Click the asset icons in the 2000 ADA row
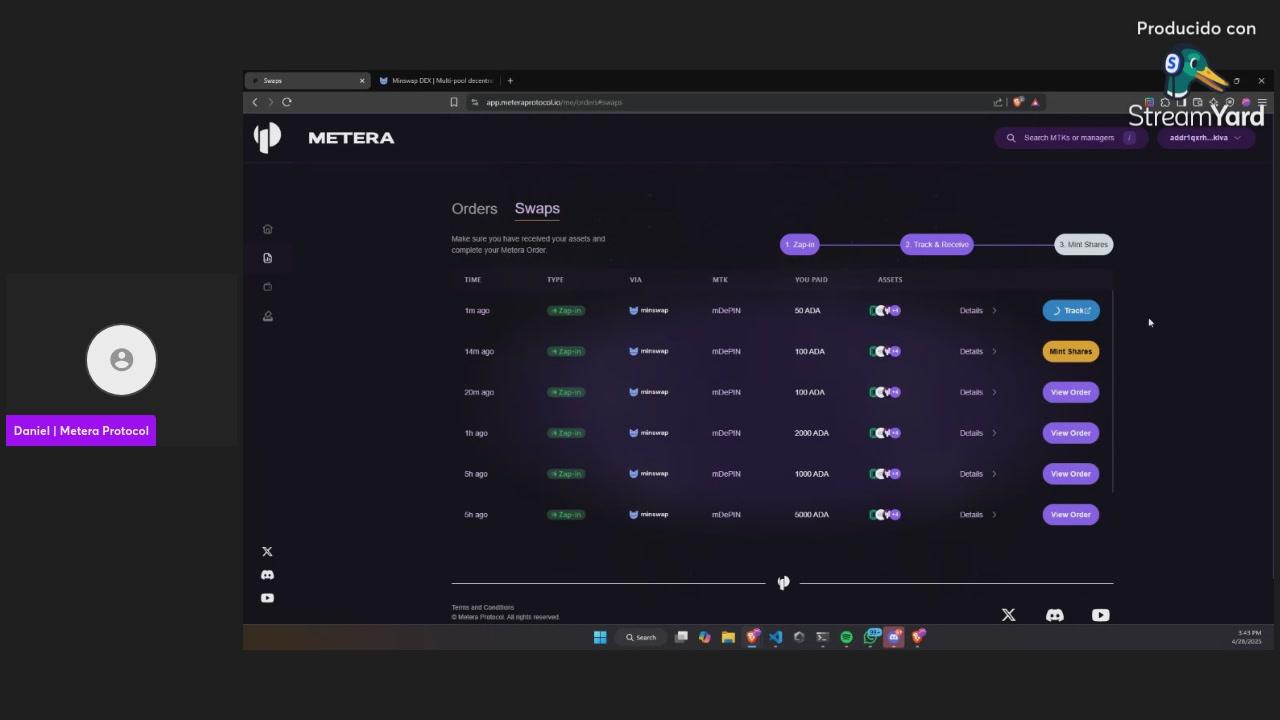This screenshot has width=1280, height=720. (885, 433)
